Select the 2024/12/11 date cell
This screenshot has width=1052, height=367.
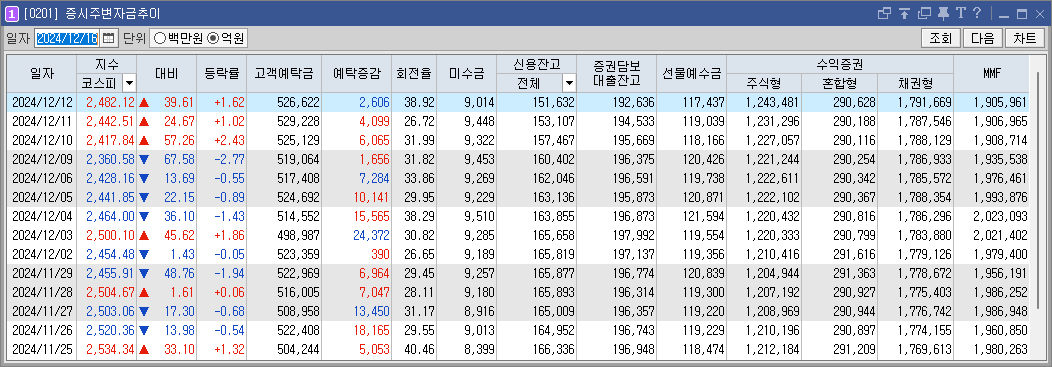(x=42, y=121)
